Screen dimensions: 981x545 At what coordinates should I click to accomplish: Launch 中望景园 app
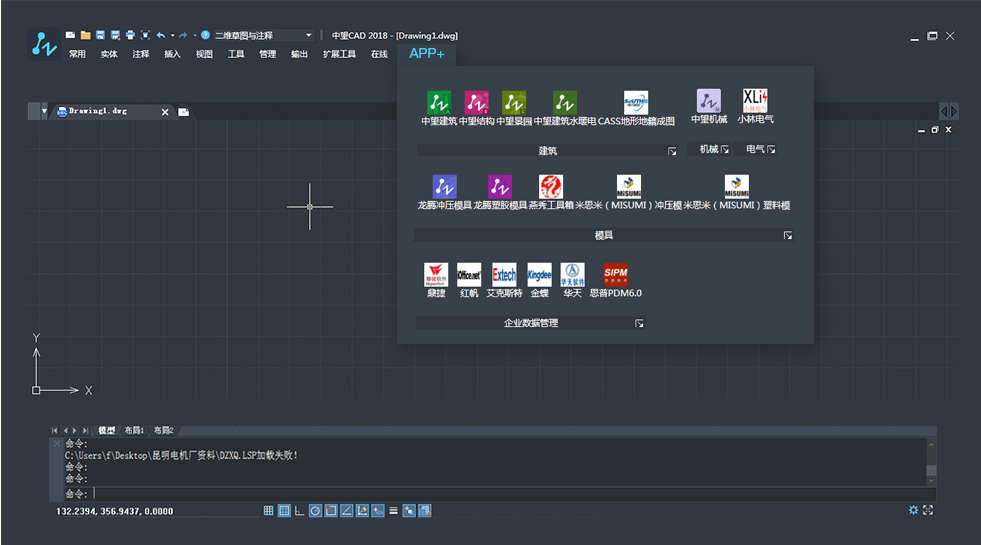[514, 108]
